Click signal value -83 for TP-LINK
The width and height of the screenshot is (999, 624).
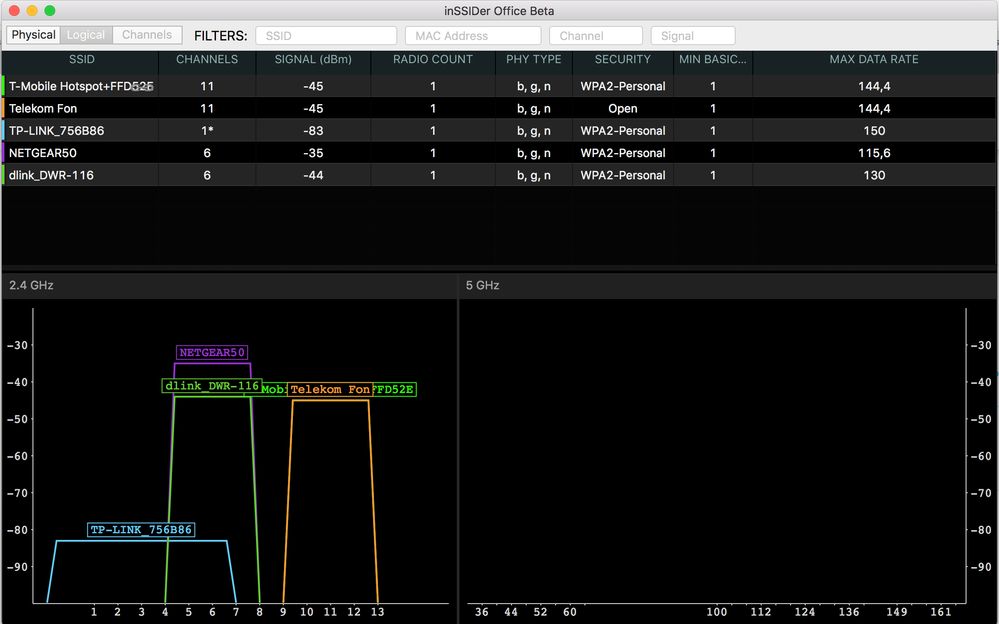click(x=313, y=131)
